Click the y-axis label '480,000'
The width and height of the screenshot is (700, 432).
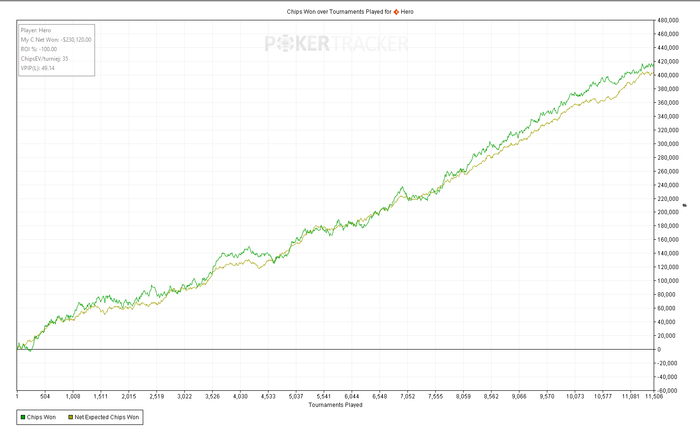coord(668,21)
